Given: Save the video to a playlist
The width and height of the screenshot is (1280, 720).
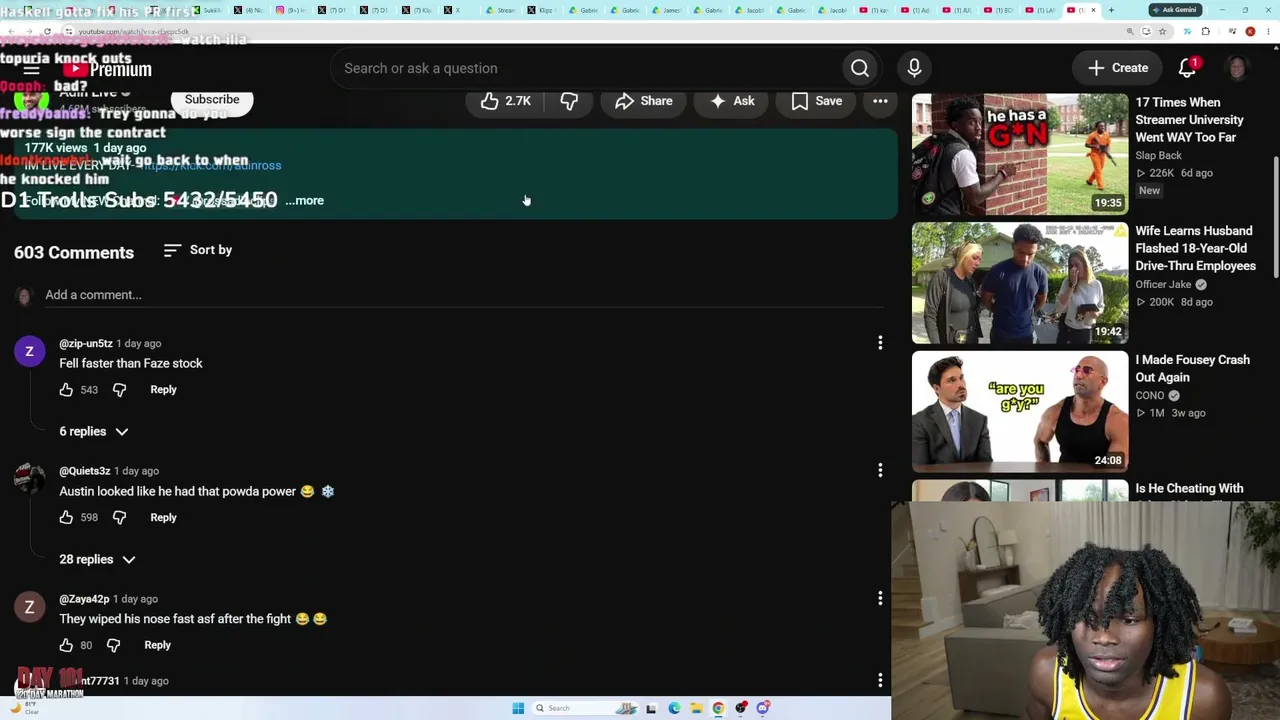Looking at the screenshot, I should click(x=817, y=101).
